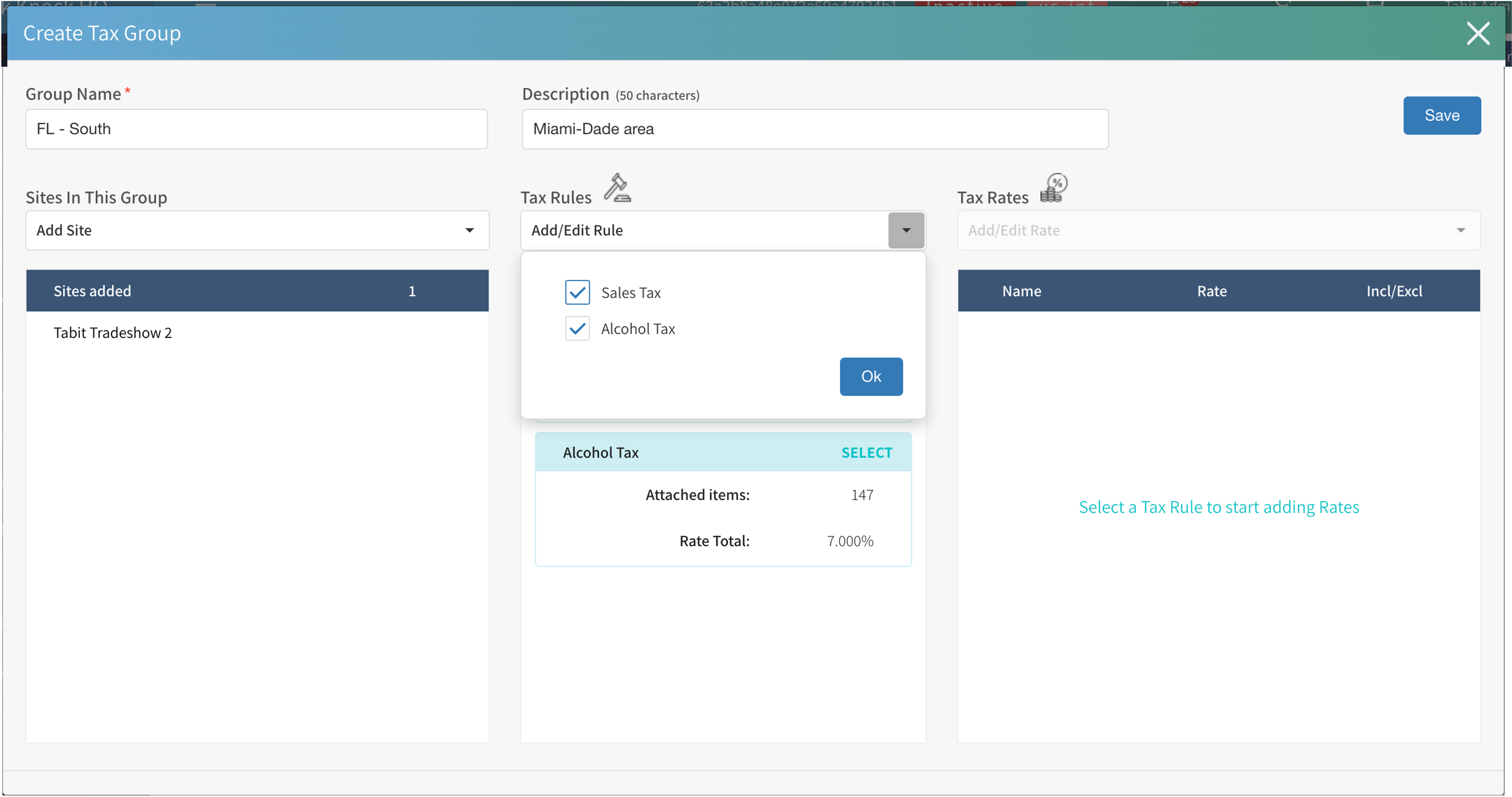This screenshot has height=797, width=1512.
Task: Click in the Group Name field
Action: point(257,129)
